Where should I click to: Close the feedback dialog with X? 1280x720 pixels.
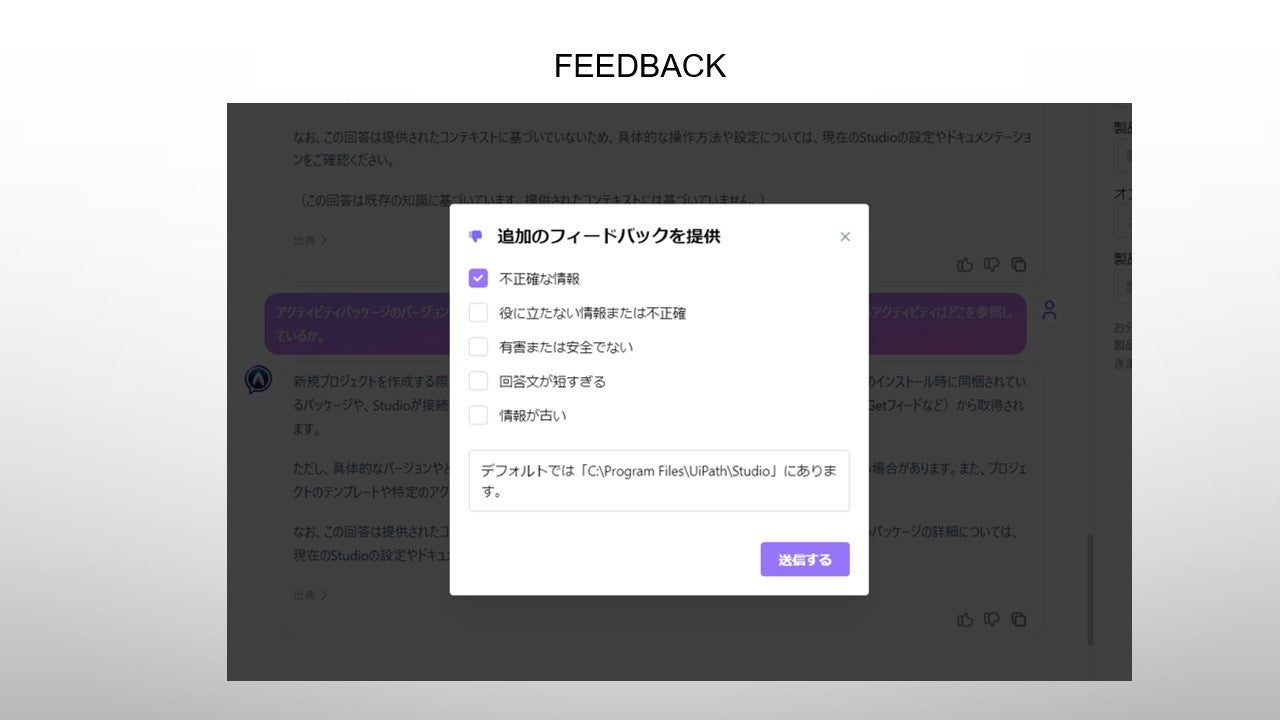[845, 237]
